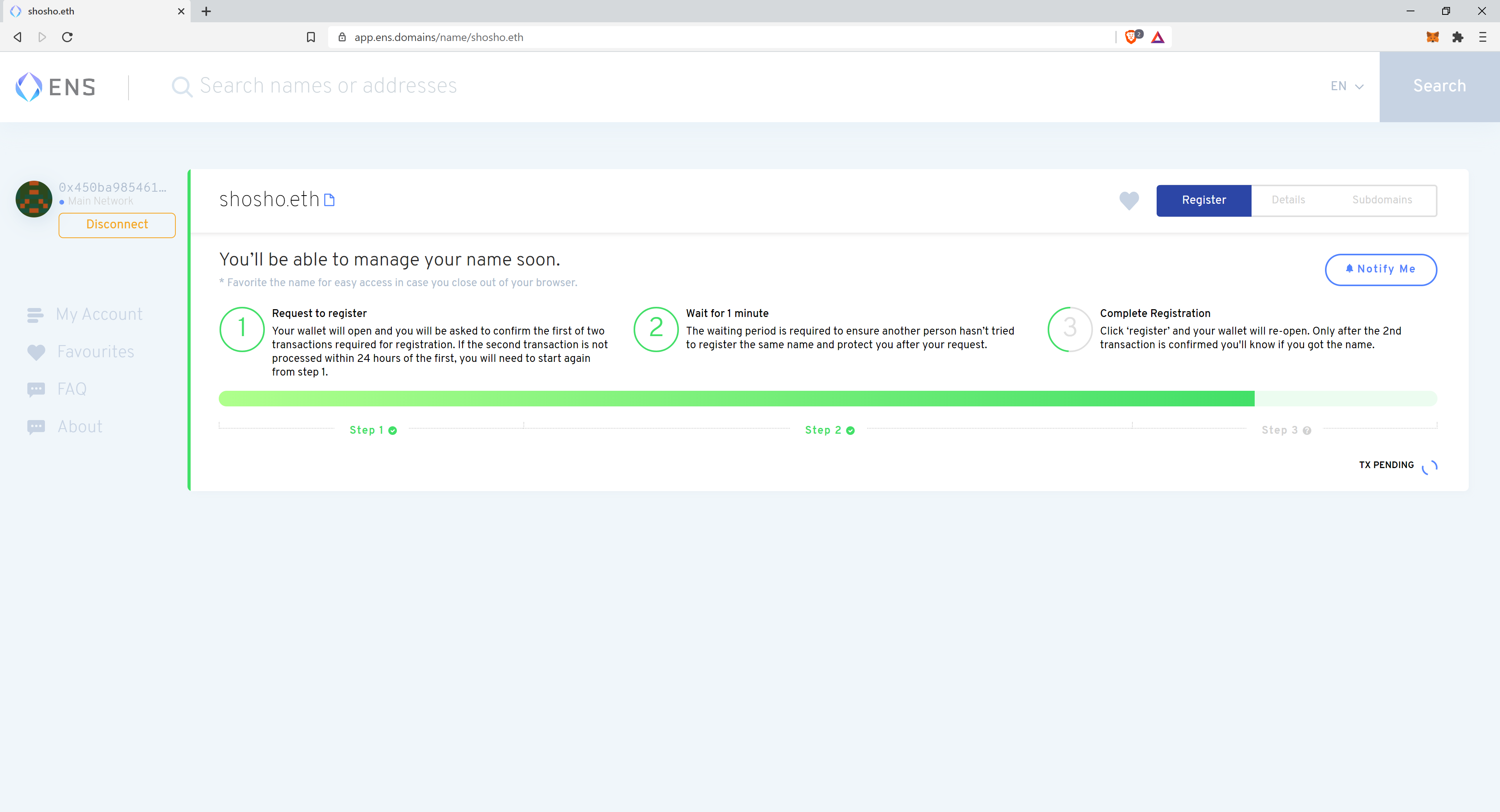Image resolution: width=1500 pixels, height=812 pixels.
Task: Click the Request to register heading
Action: pyautogui.click(x=319, y=314)
